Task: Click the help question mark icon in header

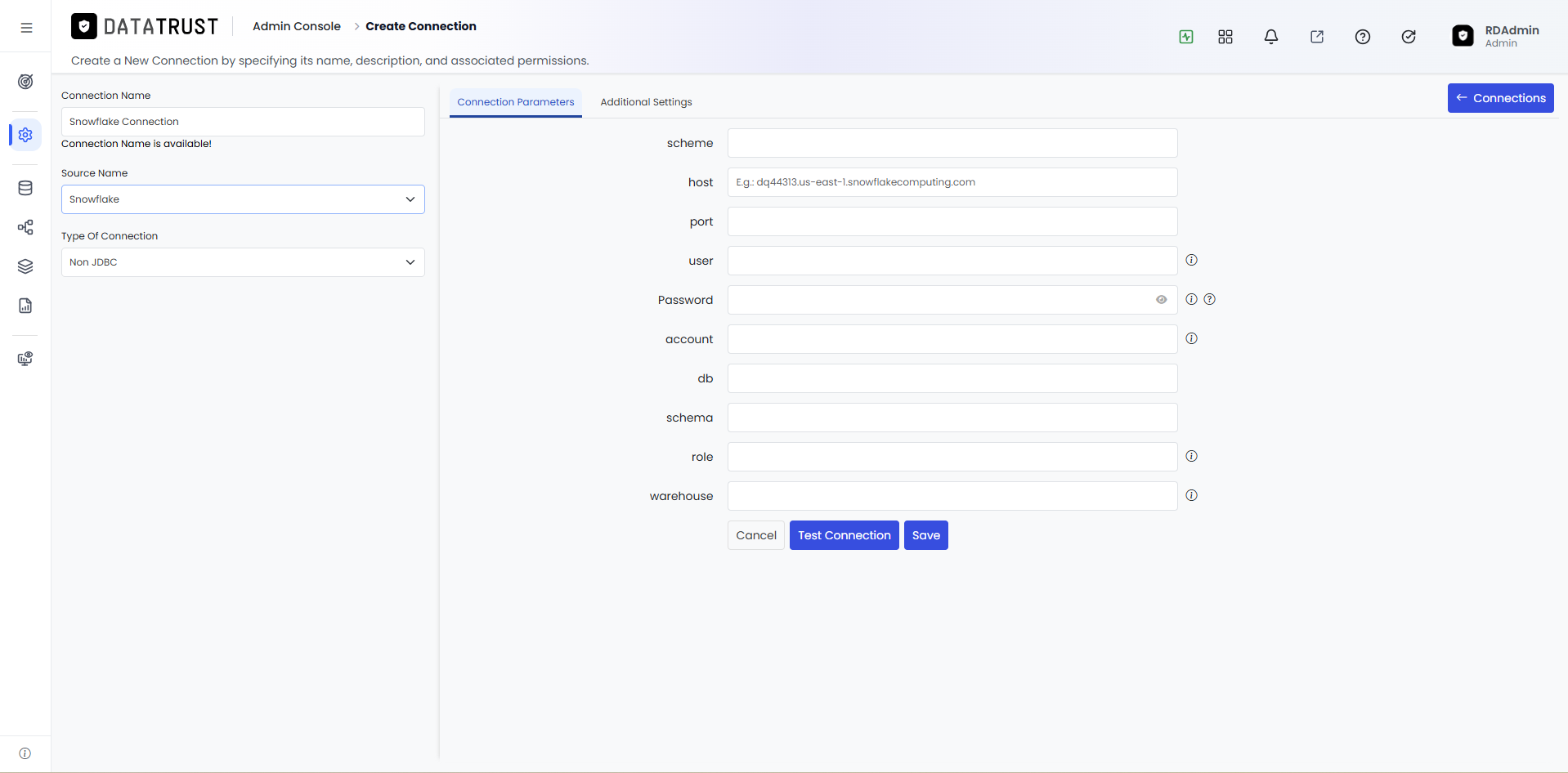Action: [1363, 37]
